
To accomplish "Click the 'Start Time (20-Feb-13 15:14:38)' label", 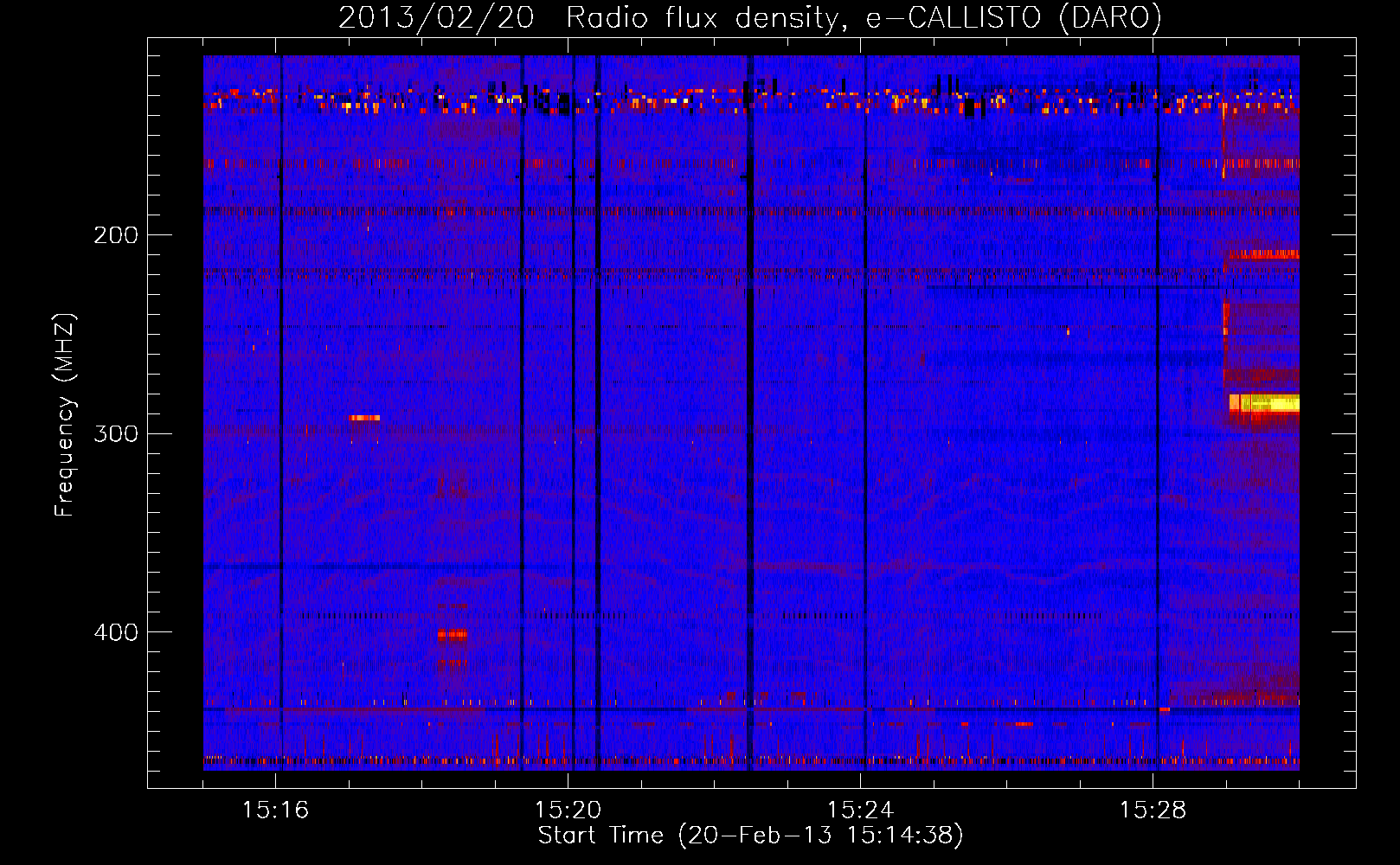I will coord(750,836).
